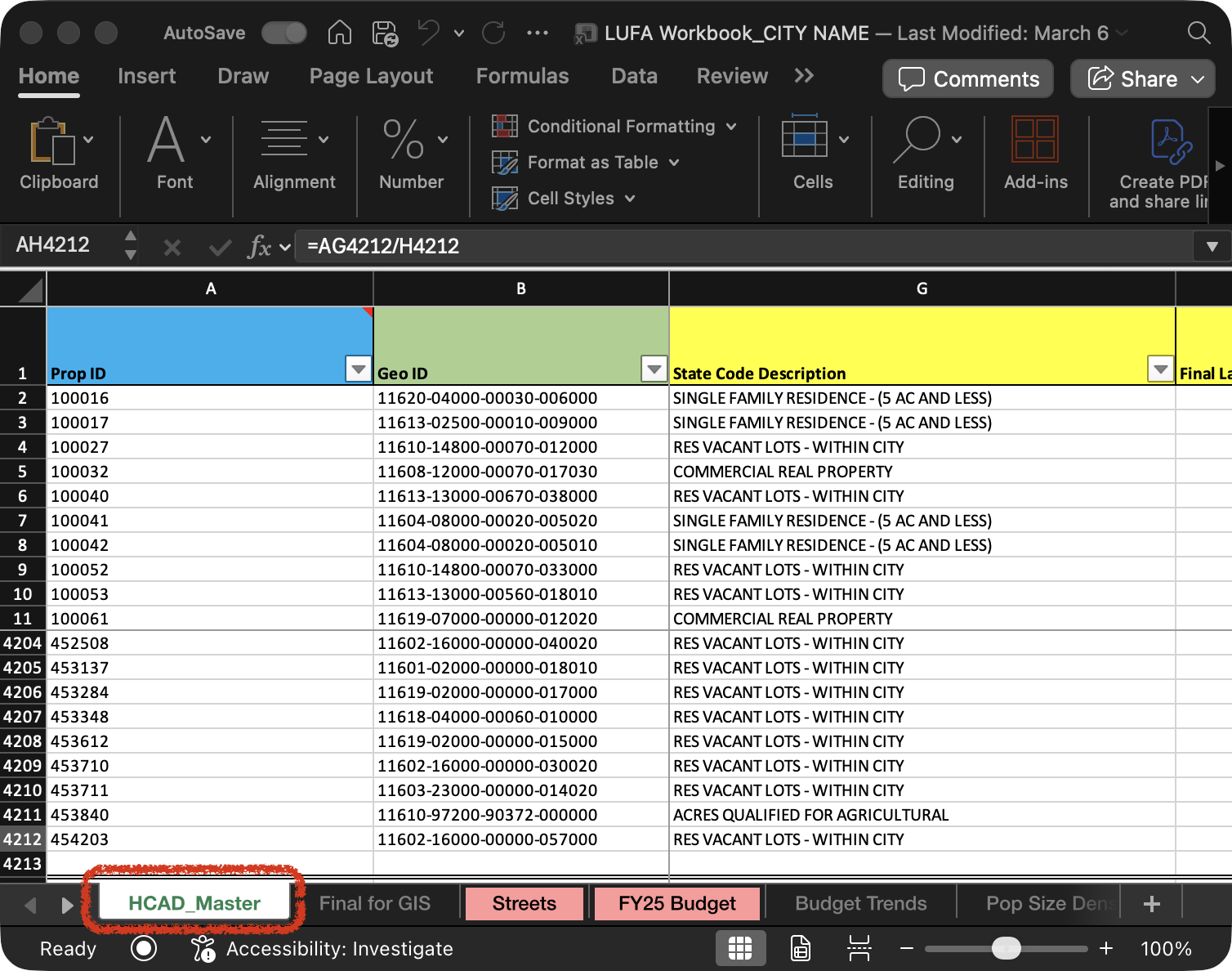Open the Formulas ribbon tab

[522, 76]
